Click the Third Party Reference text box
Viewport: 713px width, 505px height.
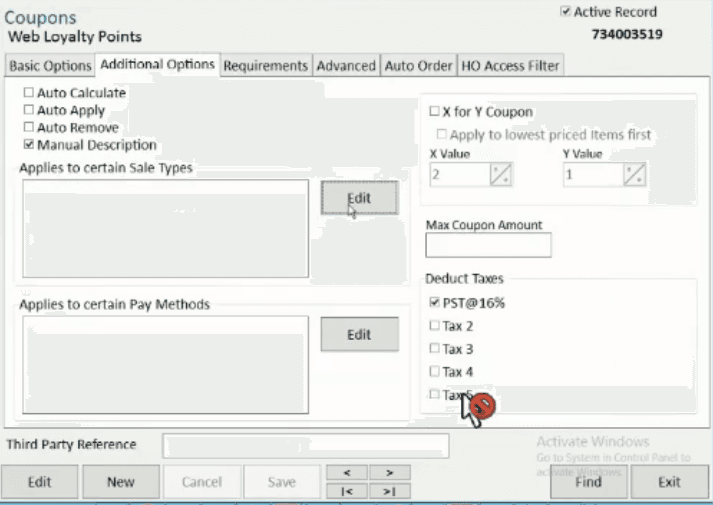306,445
